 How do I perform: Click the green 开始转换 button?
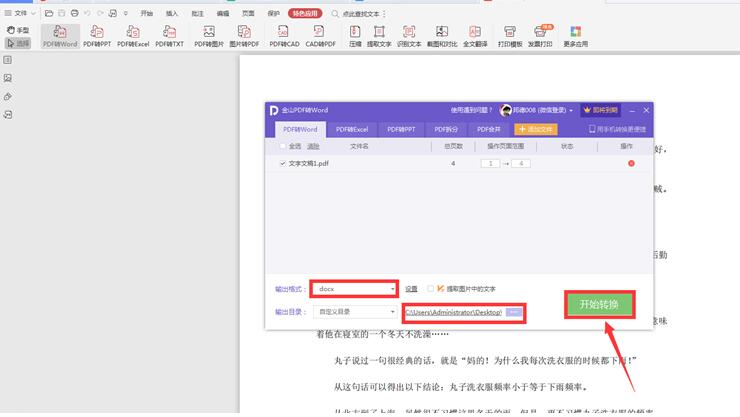pos(599,305)
